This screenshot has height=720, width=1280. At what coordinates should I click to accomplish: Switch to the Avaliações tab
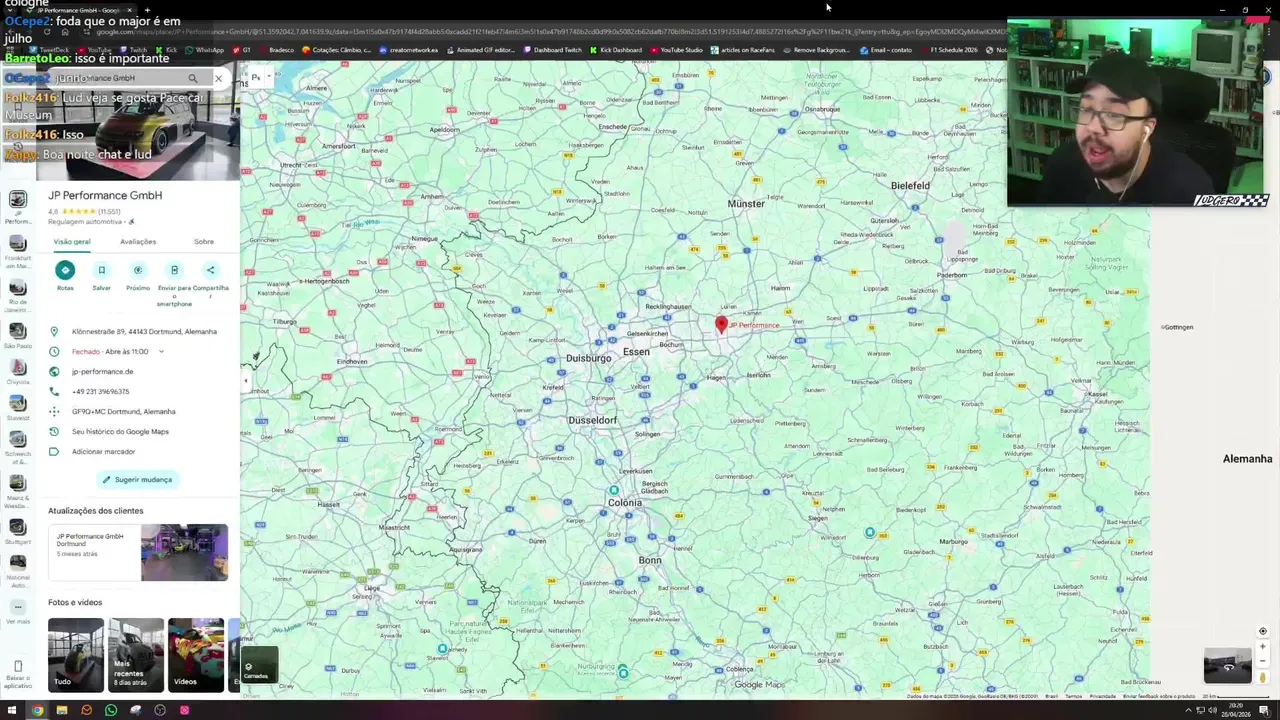pyautogui.click(x=138, y=242)
